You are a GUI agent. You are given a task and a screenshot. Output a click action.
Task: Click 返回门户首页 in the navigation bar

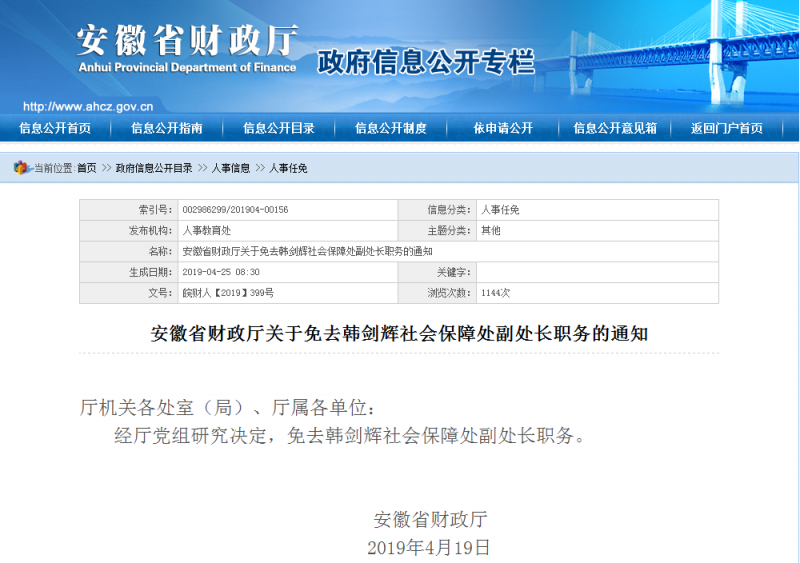coord(727,128)
